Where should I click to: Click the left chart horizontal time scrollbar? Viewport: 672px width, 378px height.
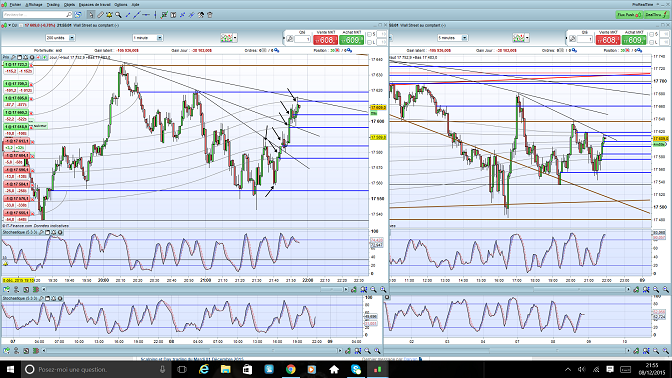coord(195,290)
